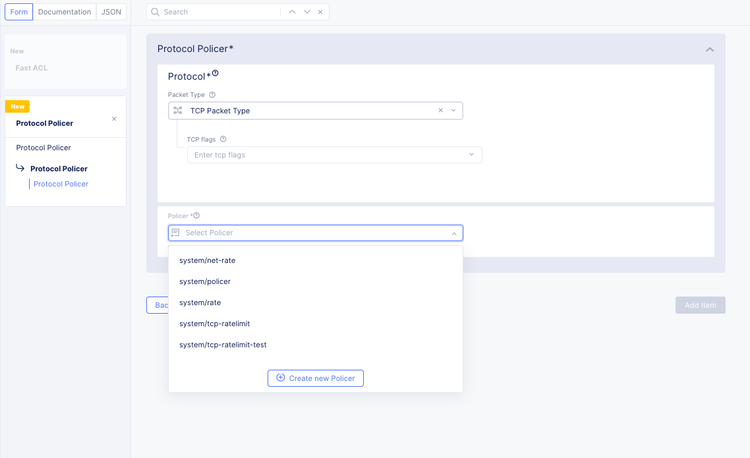Screen dimensions: 750x458
Task: Click the search magnifier icon
Action: coord(155,12)
